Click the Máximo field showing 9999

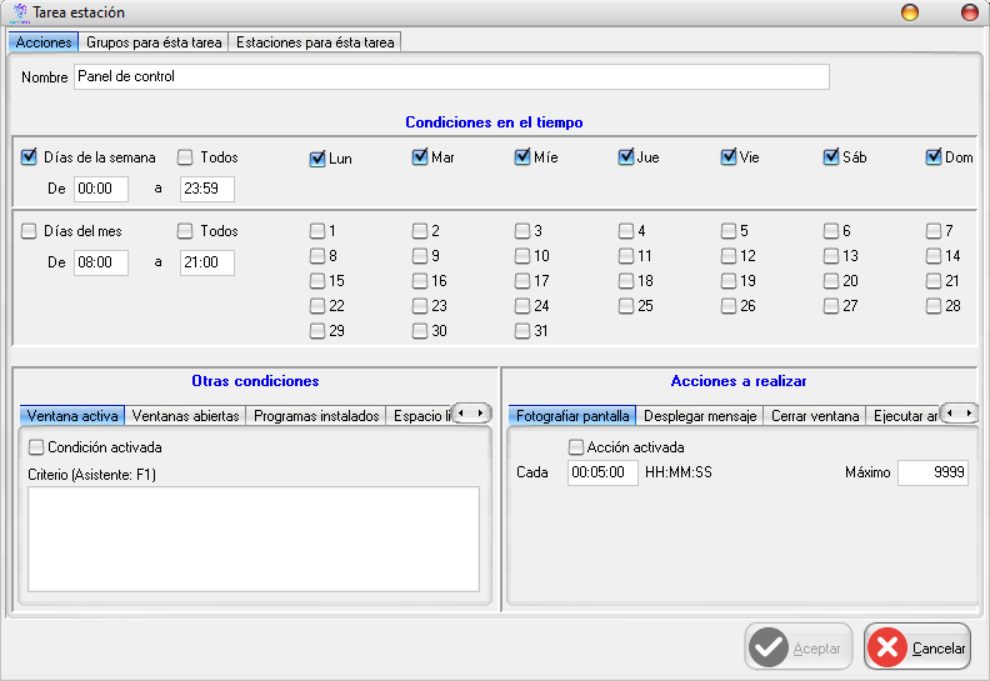click(933, 473)
